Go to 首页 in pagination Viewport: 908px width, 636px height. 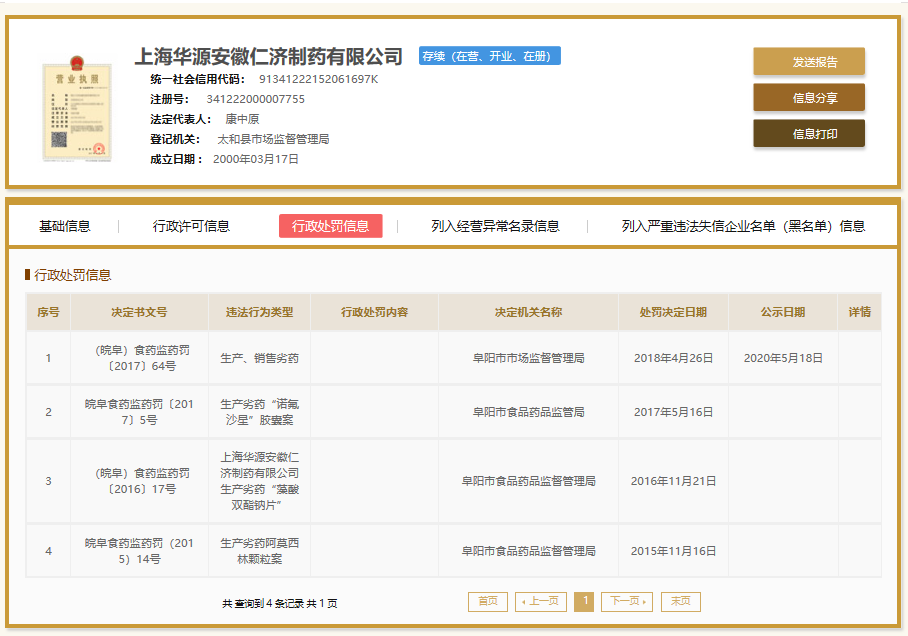point(487,601)
